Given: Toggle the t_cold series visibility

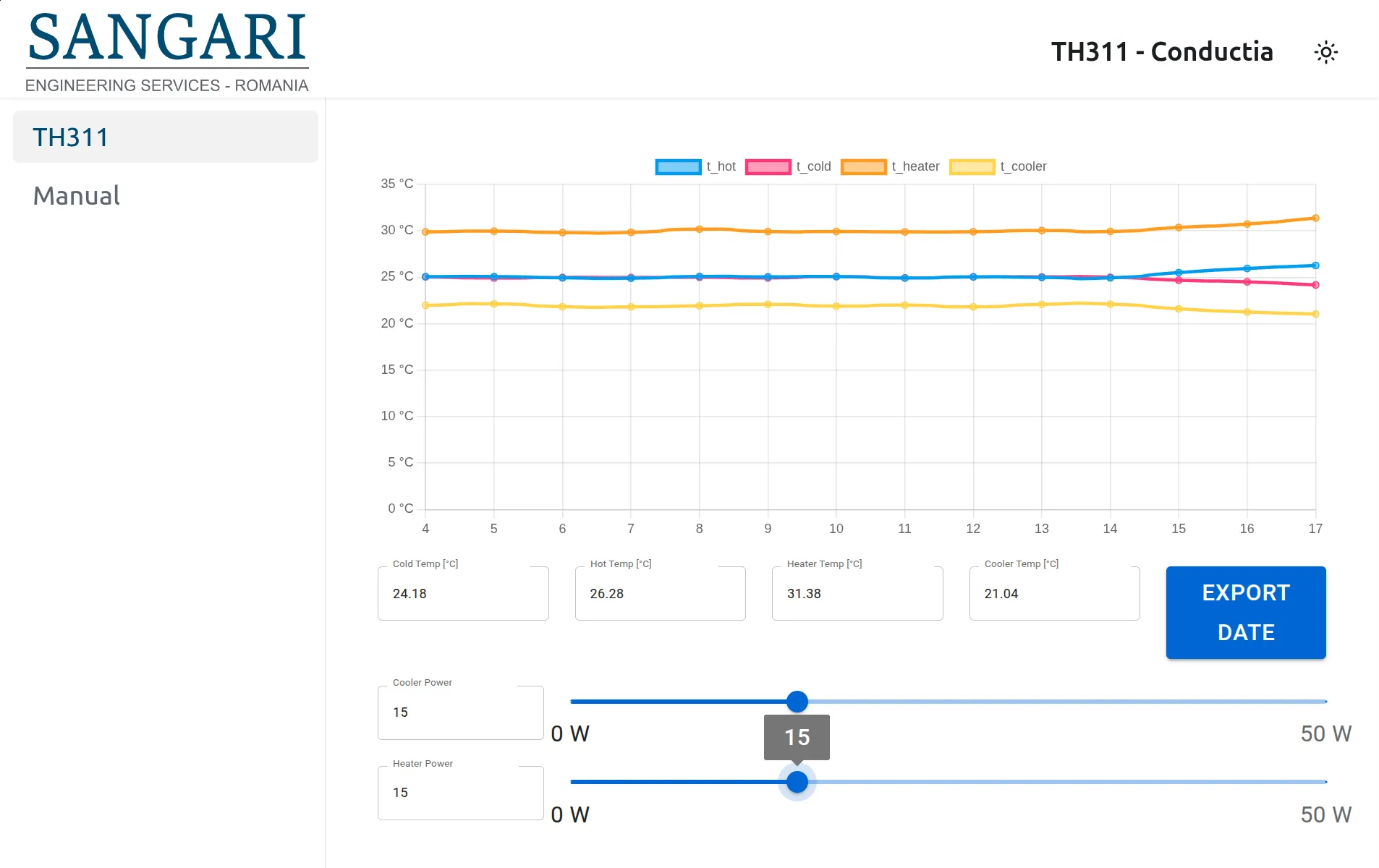Looking at the screenshot, I should 812,166.
